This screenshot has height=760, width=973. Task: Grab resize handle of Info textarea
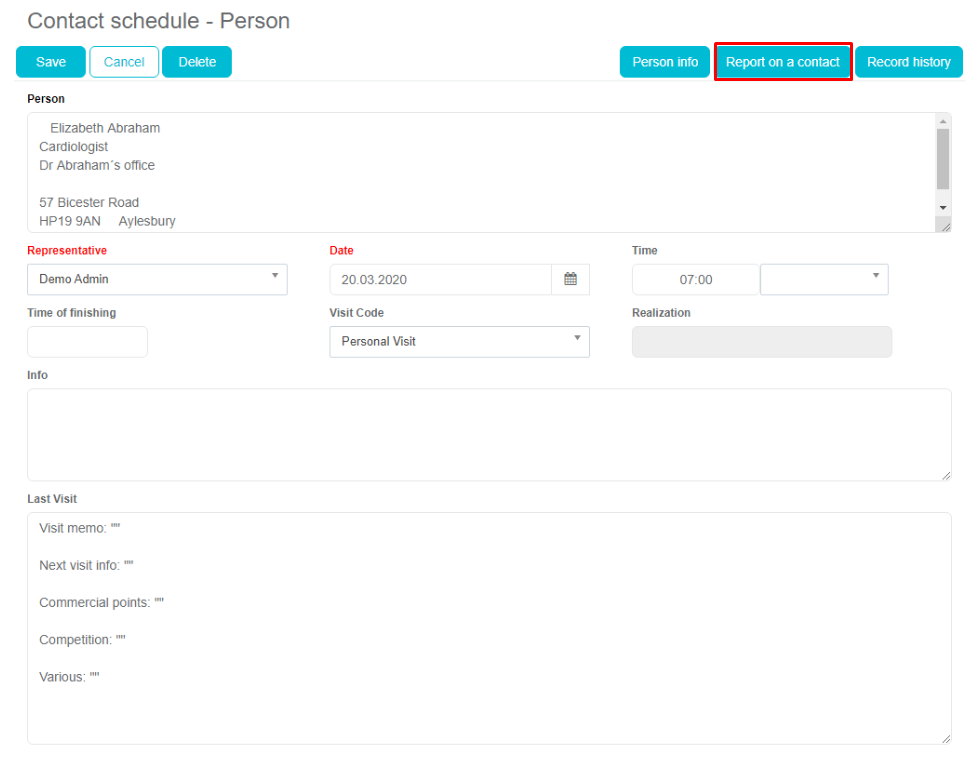(x=945, y=475)
